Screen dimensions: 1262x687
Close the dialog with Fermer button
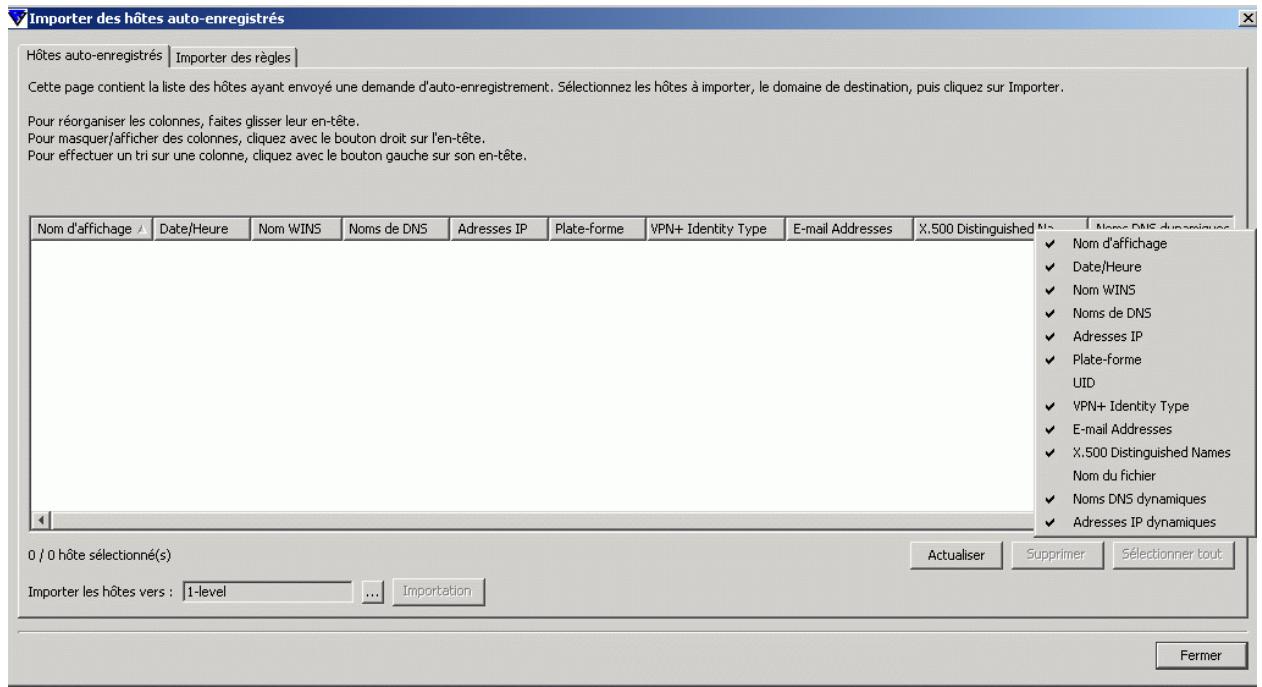pyautogui.click(x=1202, y=654)
